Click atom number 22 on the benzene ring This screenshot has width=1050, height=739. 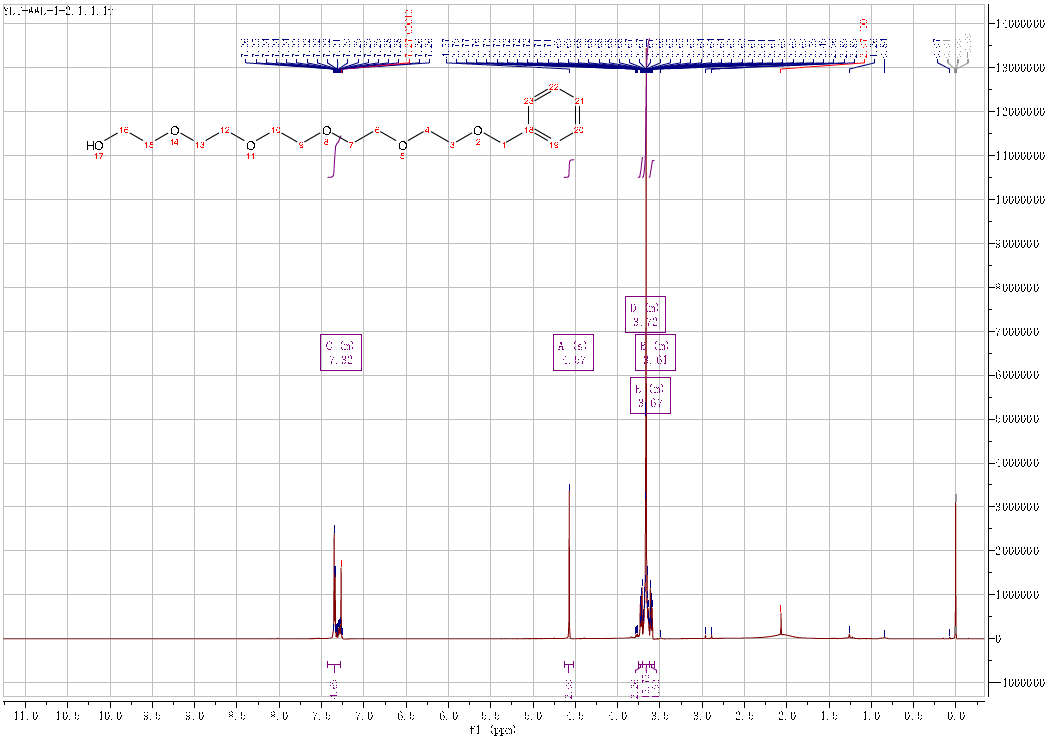click(554, 87)
